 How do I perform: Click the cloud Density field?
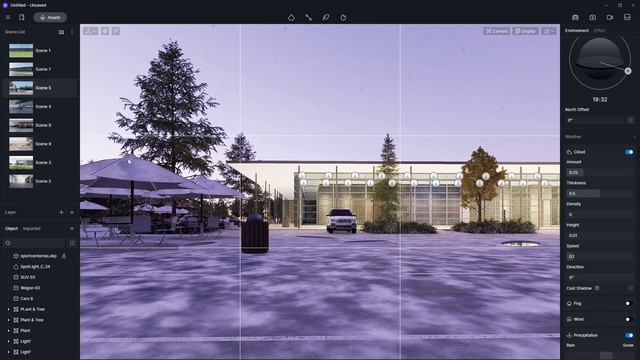point(600,214)
